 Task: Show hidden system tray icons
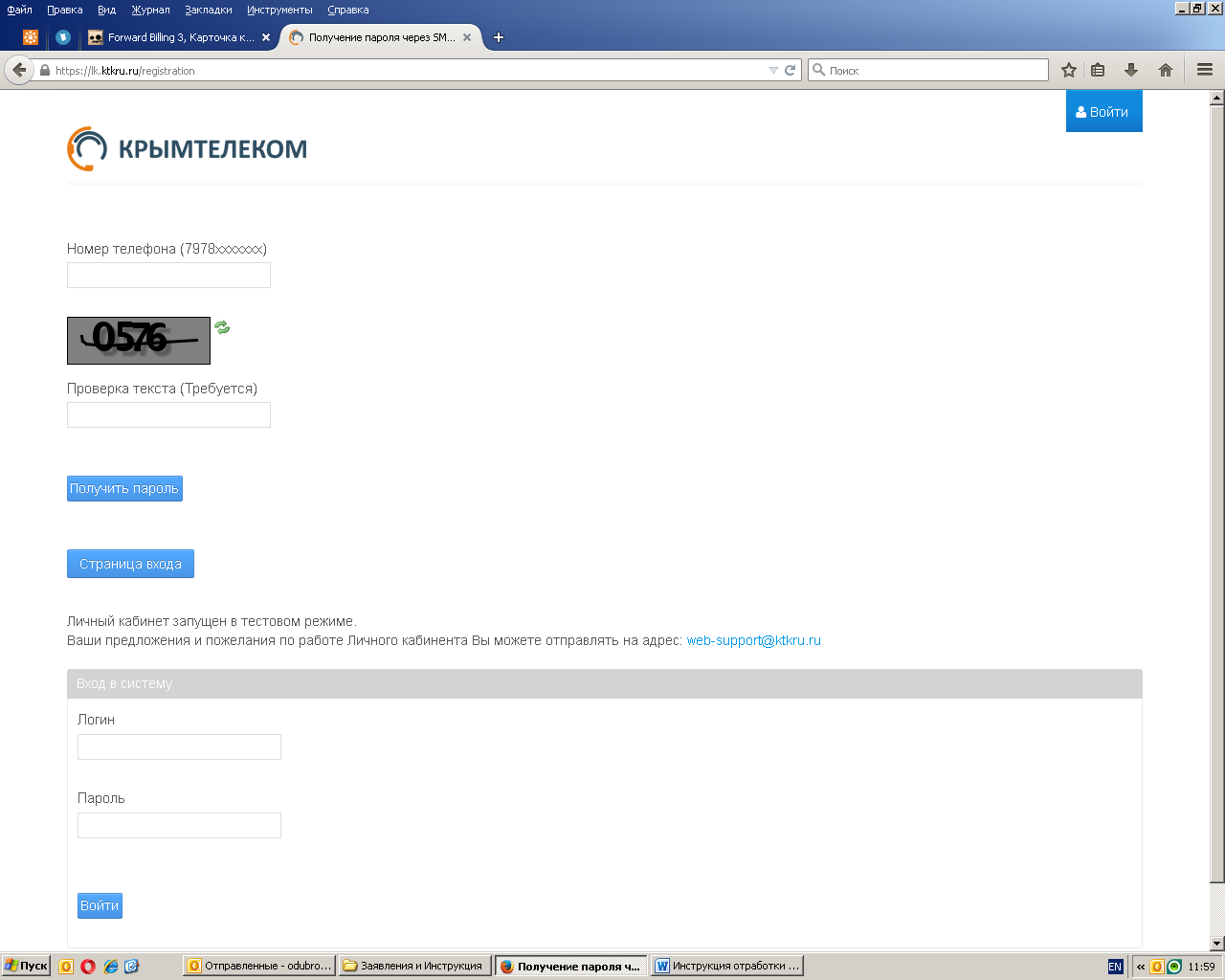tap(1140, 967)
